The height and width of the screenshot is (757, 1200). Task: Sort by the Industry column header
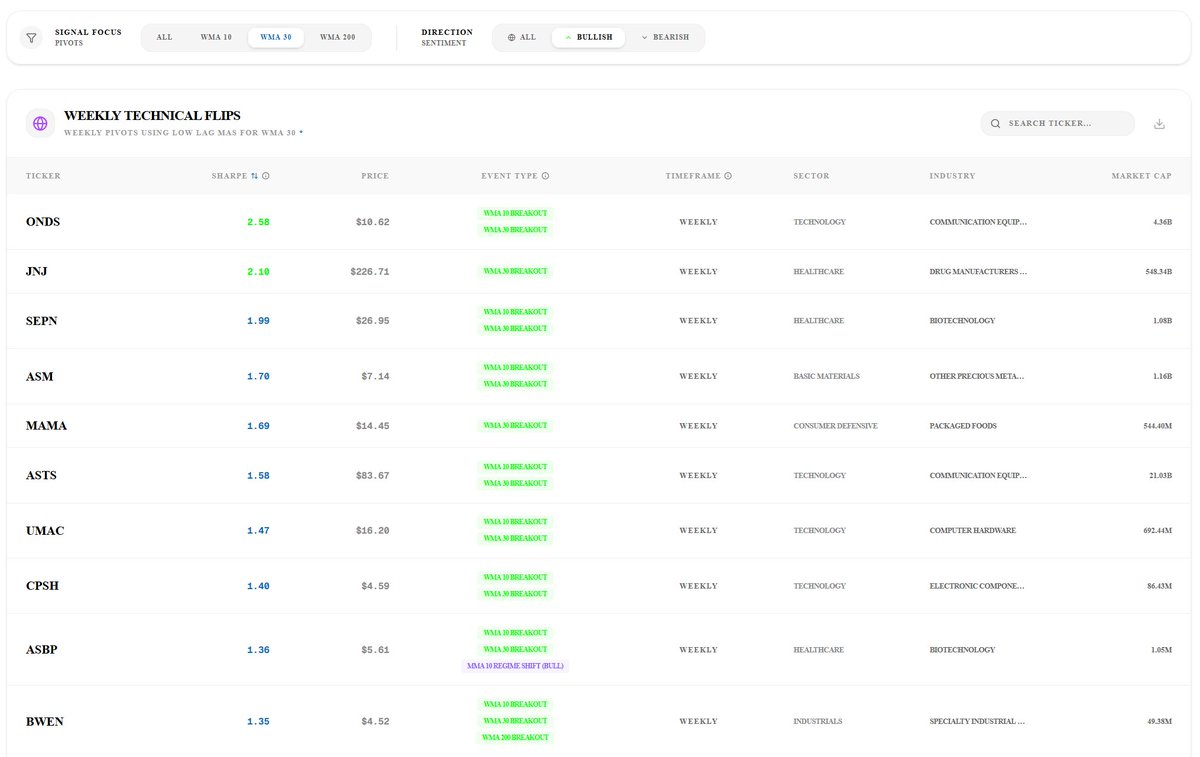[x=952, y=176]
